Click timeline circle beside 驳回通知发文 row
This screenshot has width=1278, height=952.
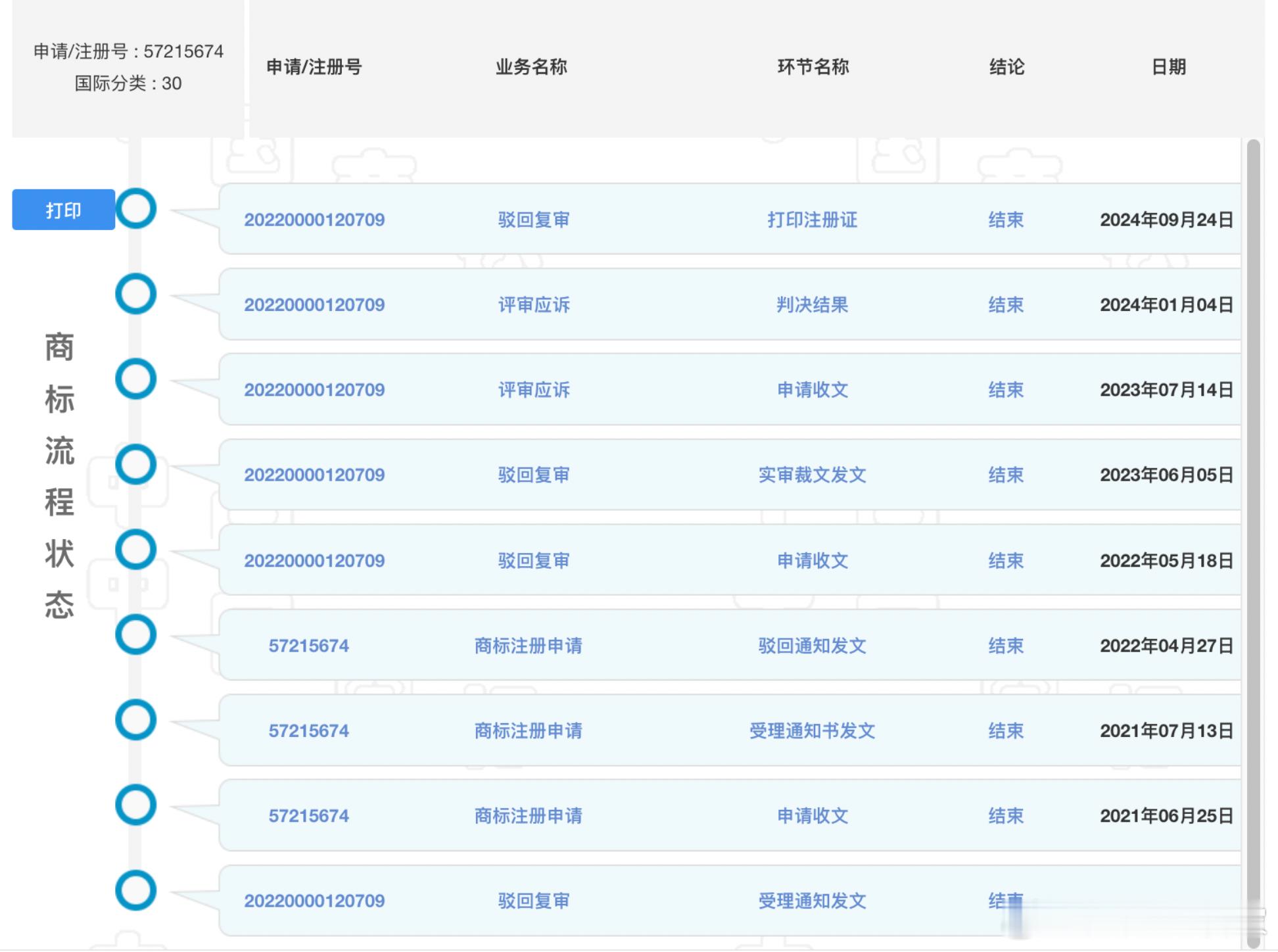pos(136,634)
